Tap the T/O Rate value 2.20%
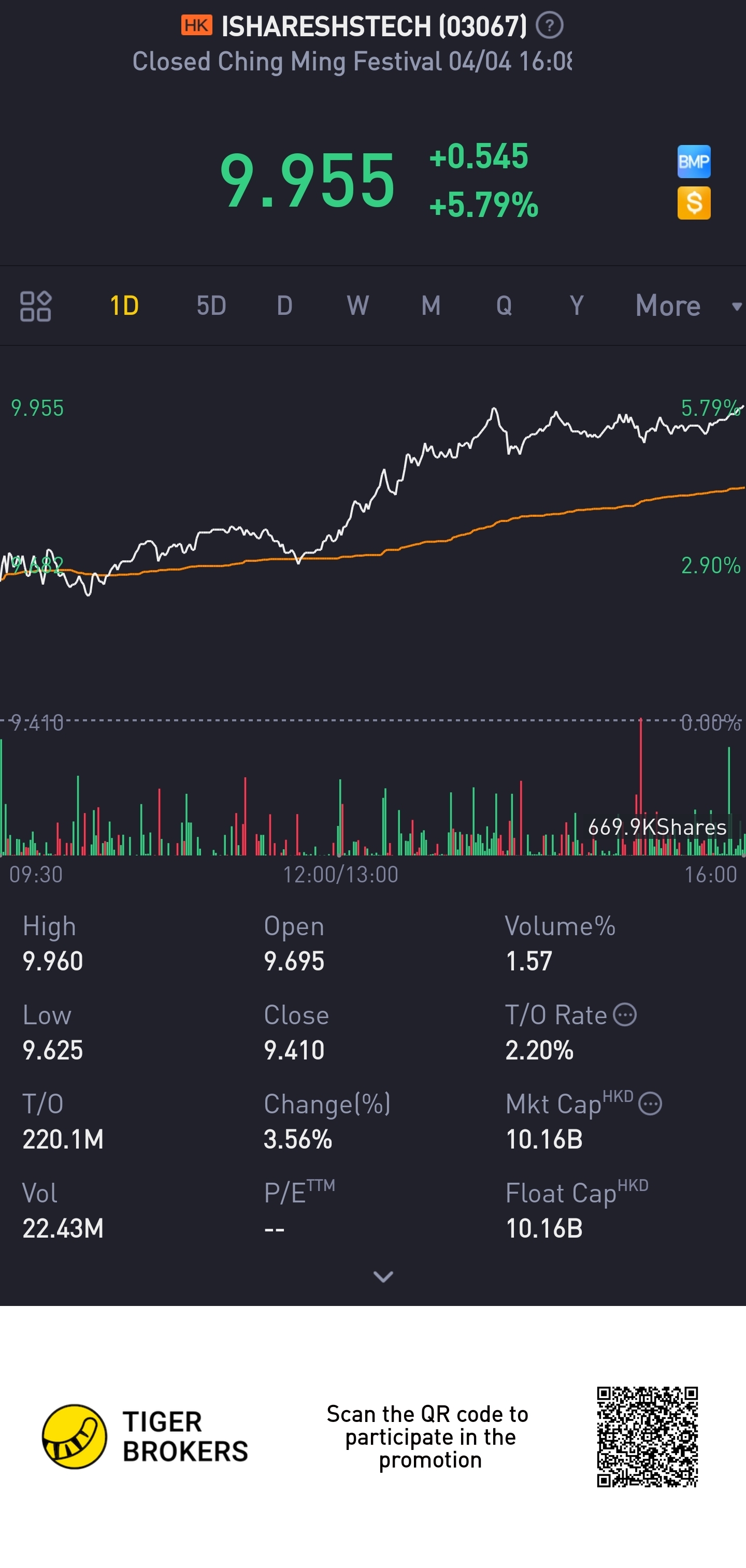This screenshot has height=1568, width=746. coord(540,1050)
